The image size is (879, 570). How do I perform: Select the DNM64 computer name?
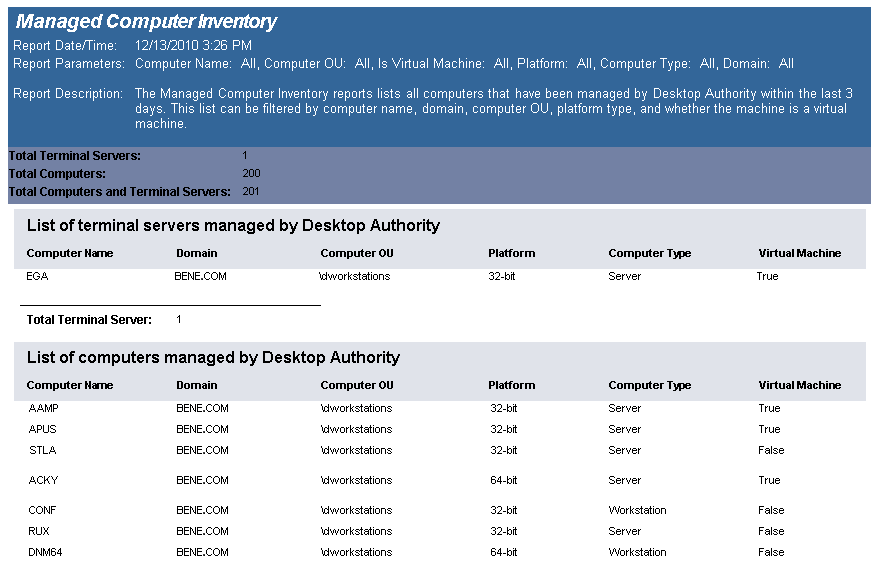click(46, 552)
